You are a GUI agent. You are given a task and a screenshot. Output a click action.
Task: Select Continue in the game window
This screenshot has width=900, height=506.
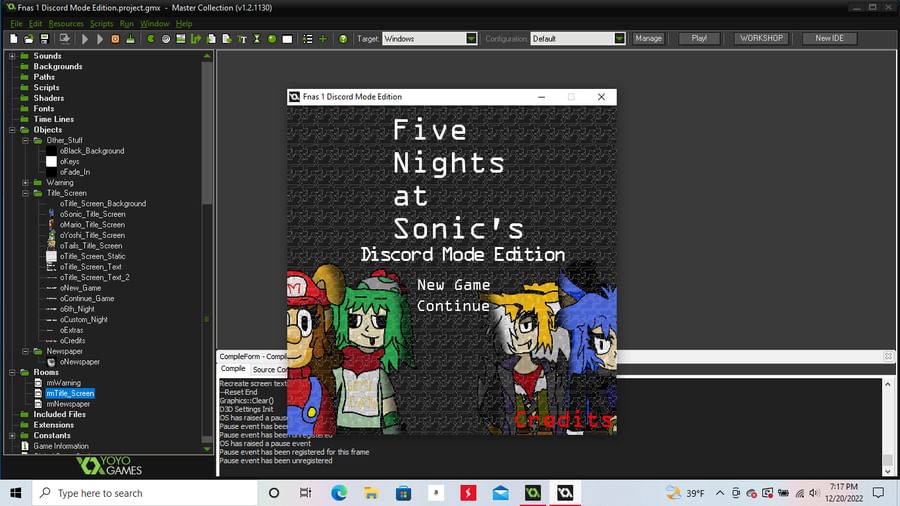coord(453,306)
